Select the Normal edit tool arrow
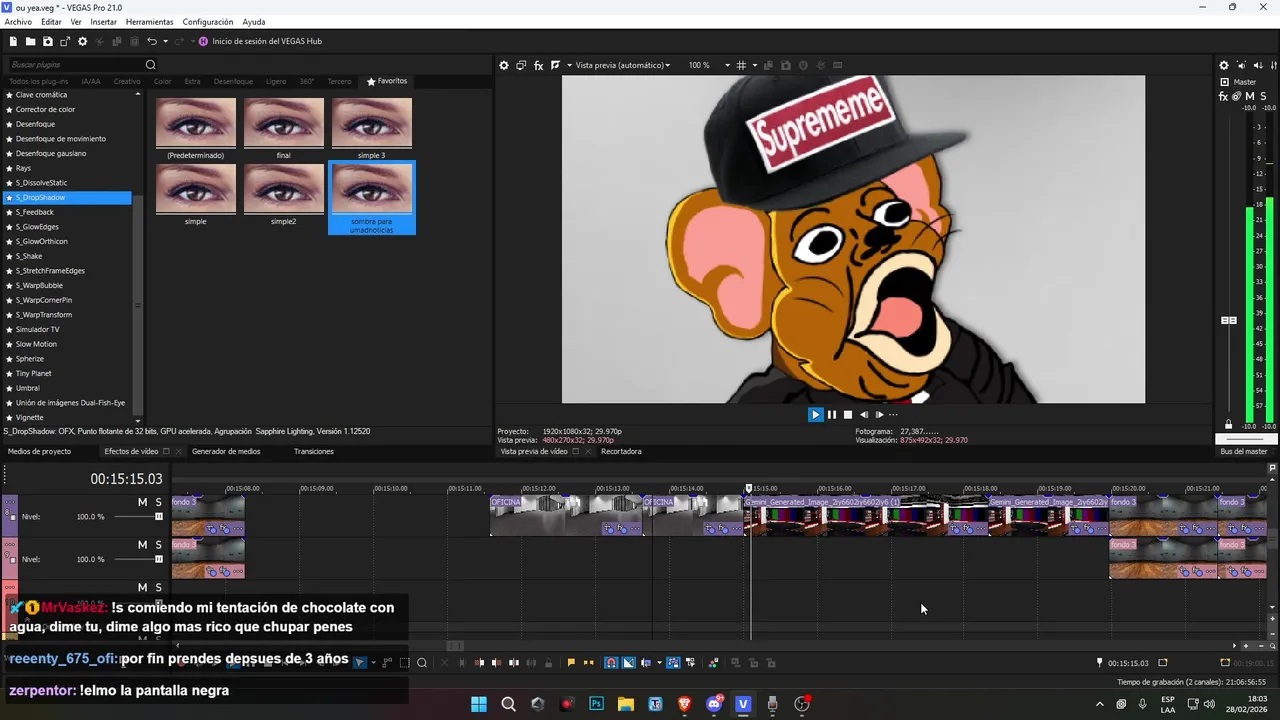Screen dimensions: 1280x720 pyautogui.click(x=360, y=663)
